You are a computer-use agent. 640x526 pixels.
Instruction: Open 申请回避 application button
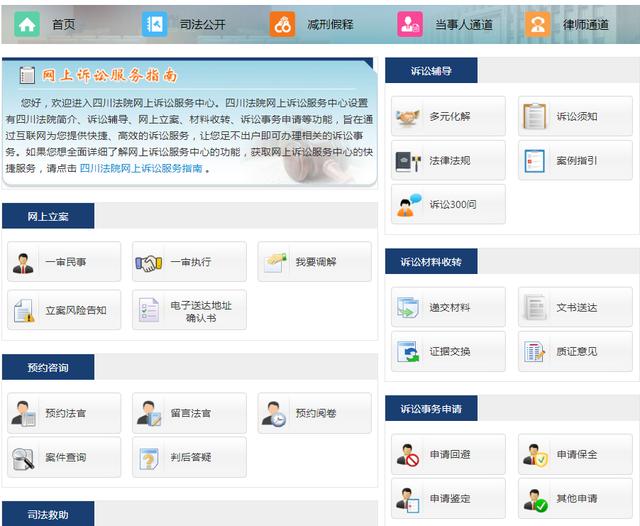pos(448,454)
